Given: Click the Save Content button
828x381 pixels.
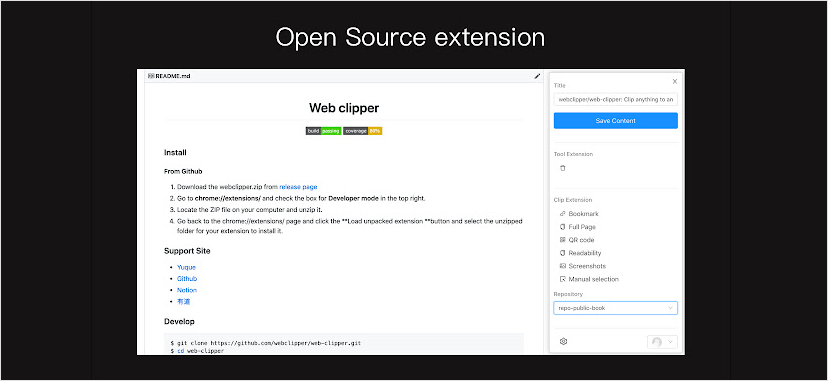Looking at the screenshot, I should click(x=615, y=120).
